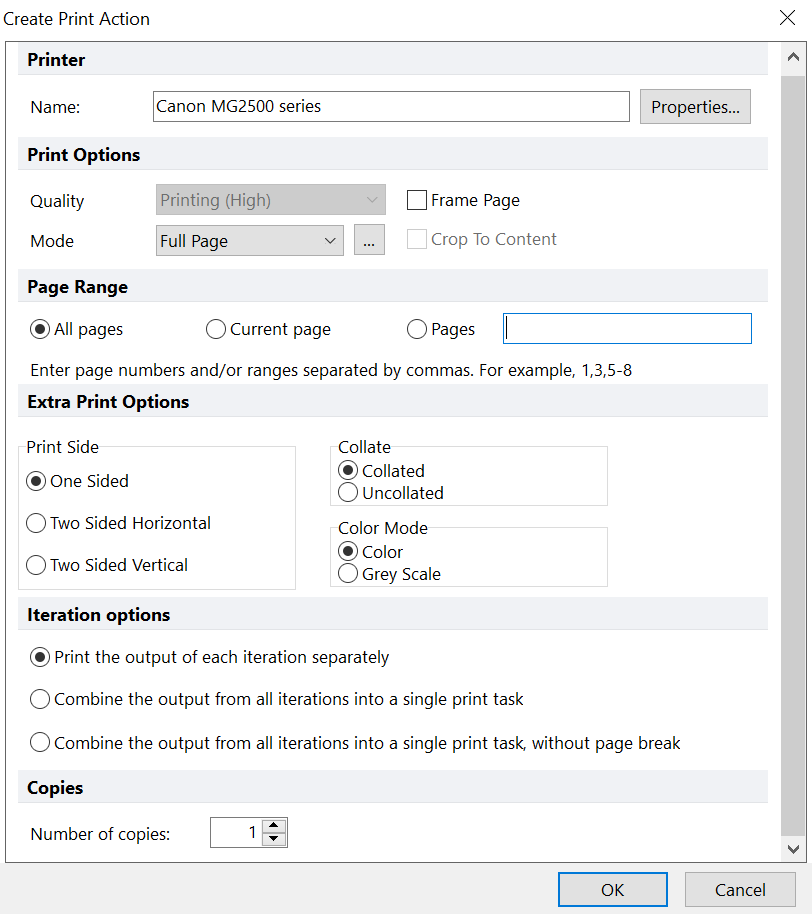Select the Uncollated option
Screen dimensions: 812x914
(348, 493)
